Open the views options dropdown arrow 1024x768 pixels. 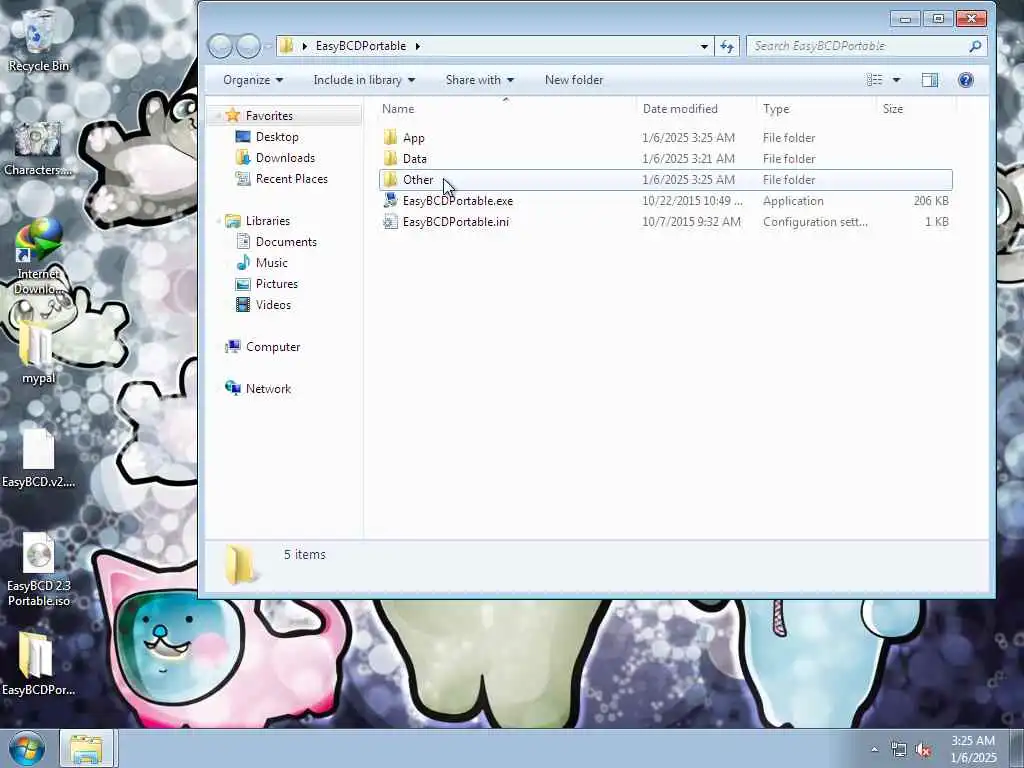pyautogui.click(x=896, y=80)
